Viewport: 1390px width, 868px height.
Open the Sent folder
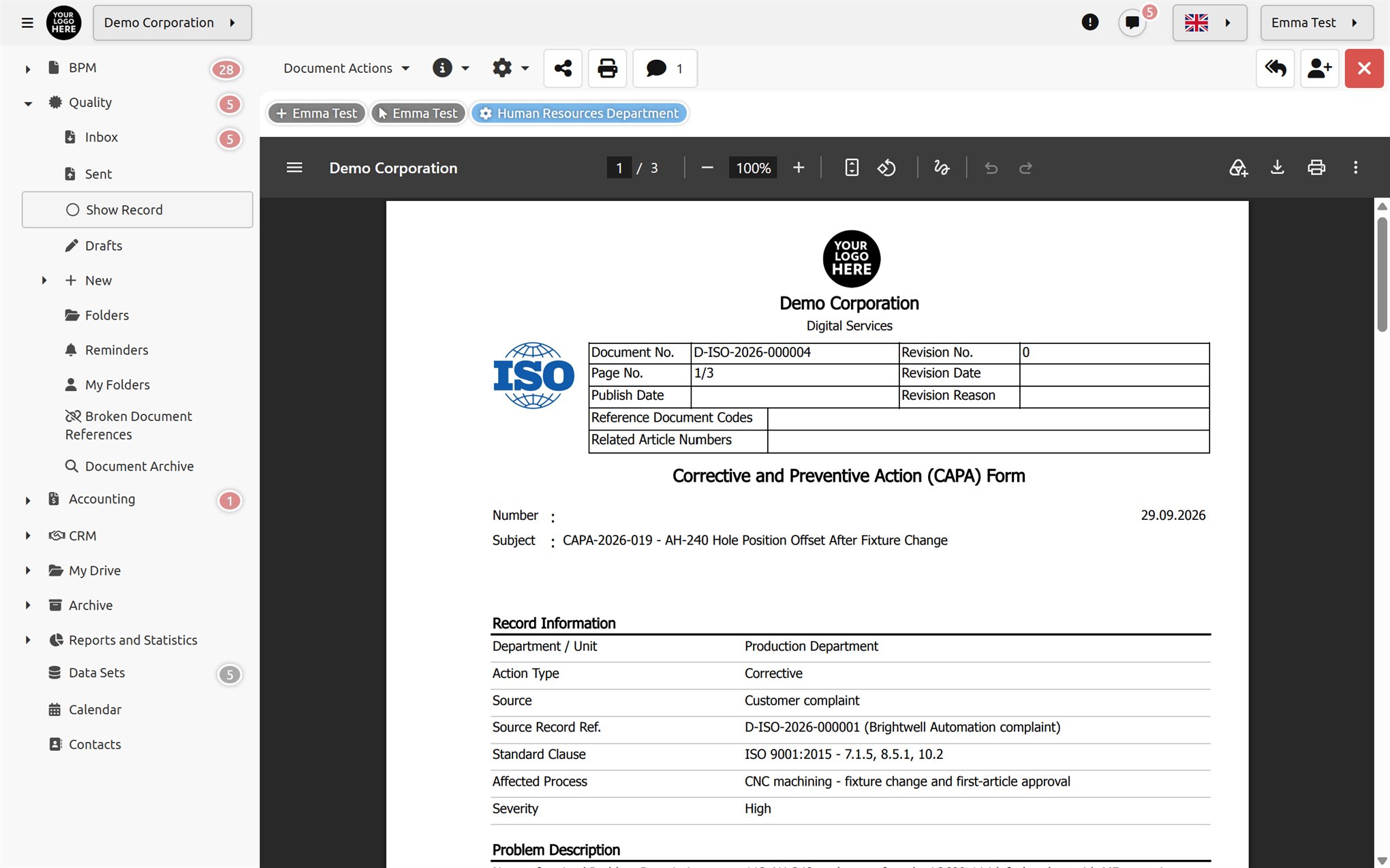pyautogui.click(x=98, y=174)
